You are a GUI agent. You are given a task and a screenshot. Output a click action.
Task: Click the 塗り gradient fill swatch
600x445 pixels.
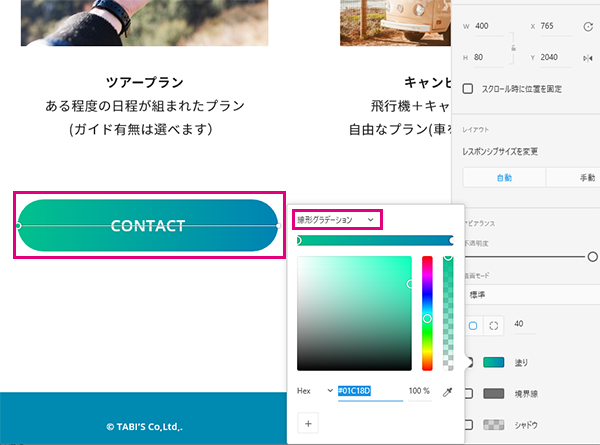click(495, 362)
